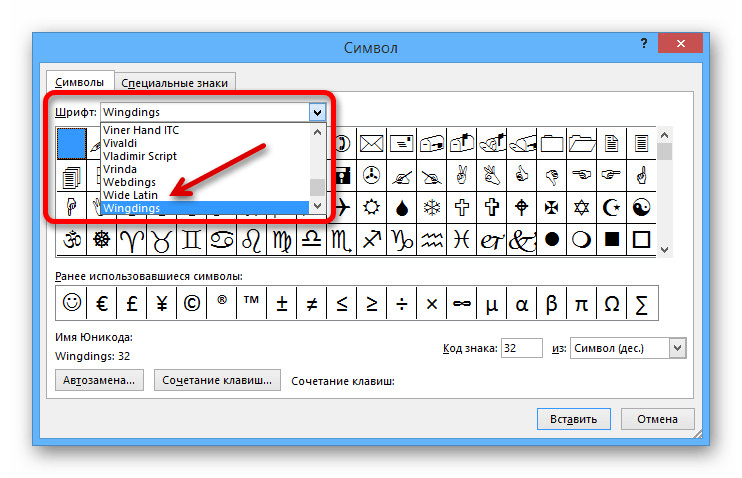Click down arrow of font list scrollbar
The image size is (742, 478).
click(318, 206)
